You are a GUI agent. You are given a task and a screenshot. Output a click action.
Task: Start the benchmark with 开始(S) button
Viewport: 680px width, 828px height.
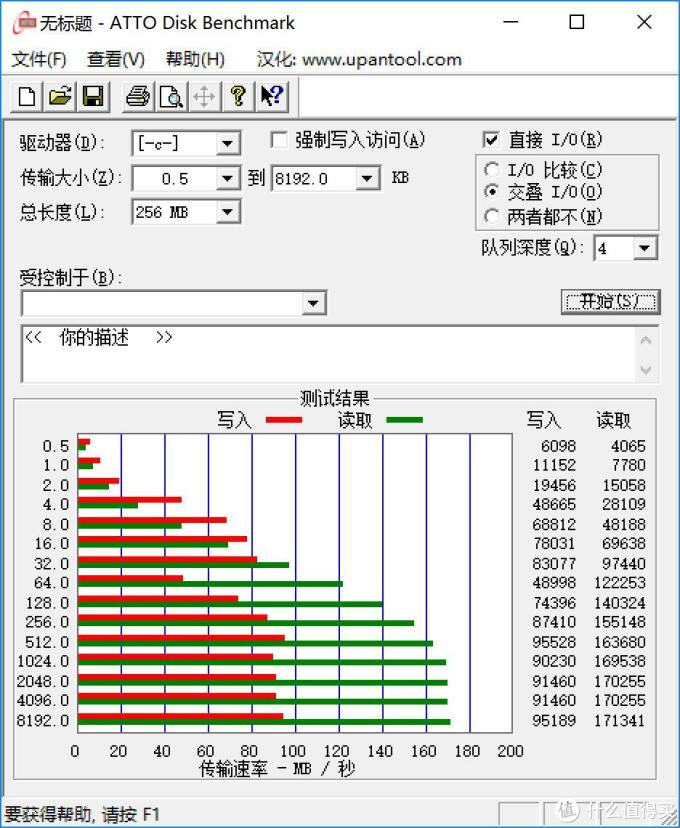coord(611,302)
